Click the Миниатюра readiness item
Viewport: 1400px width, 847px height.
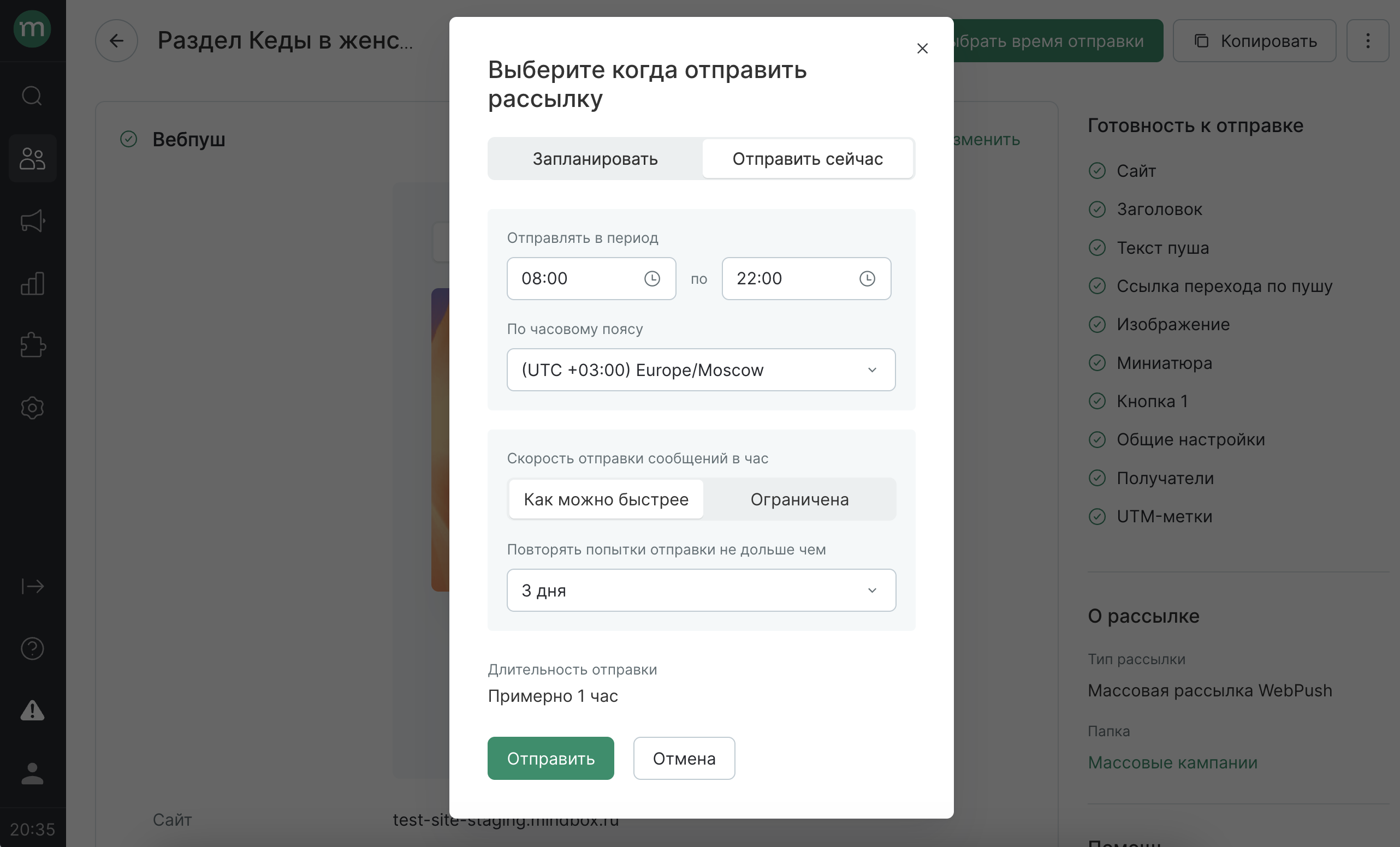coord(1164,363)
